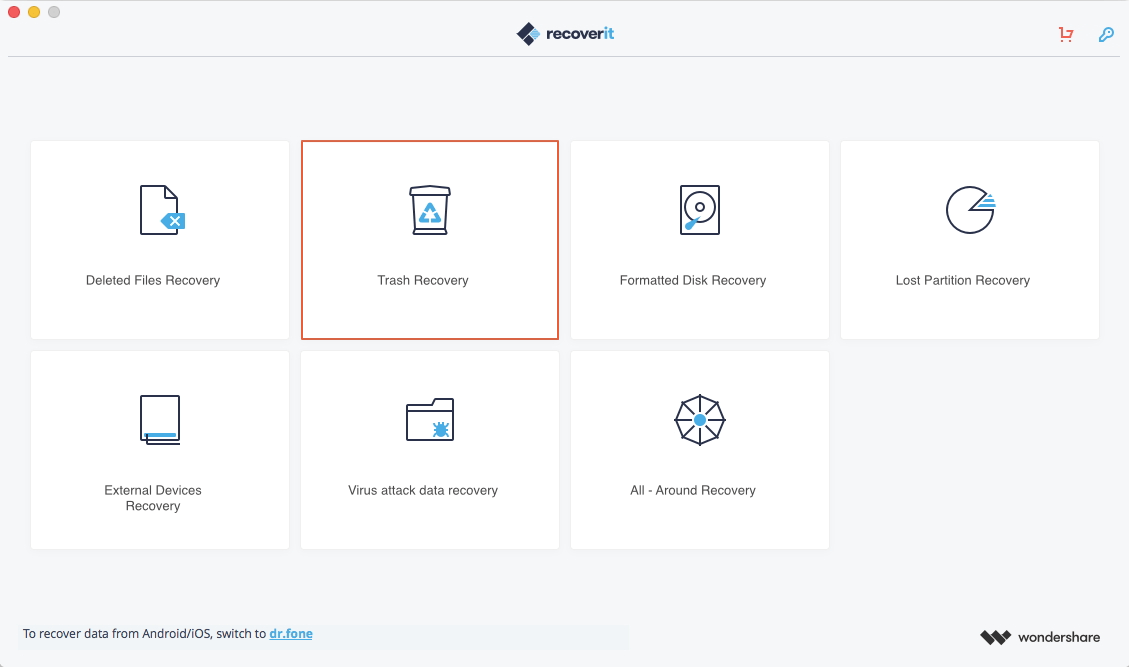Select the Virus attack folder bug icon

[x=429, y=420]
